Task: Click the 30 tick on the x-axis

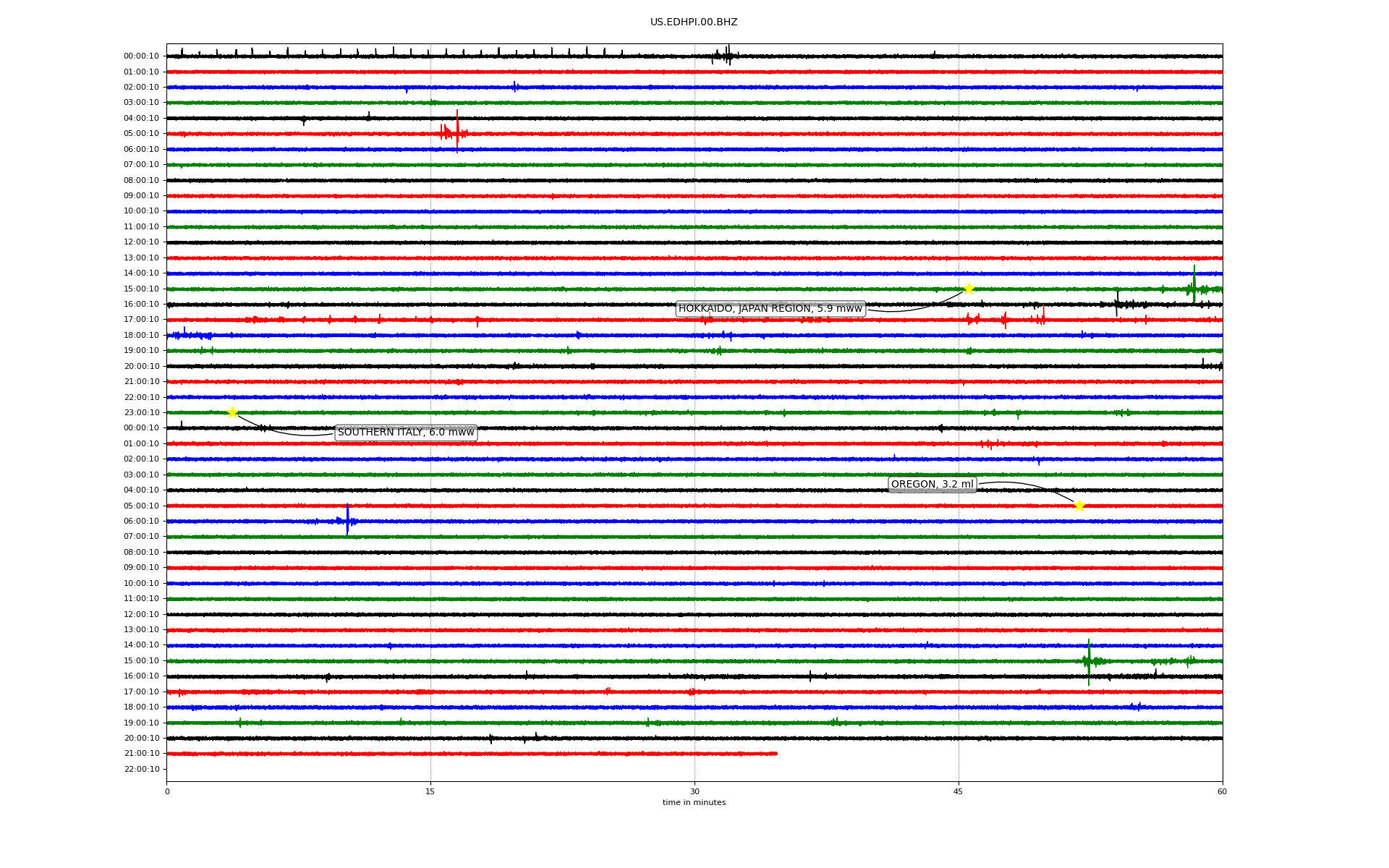Action: pos(694,791)
